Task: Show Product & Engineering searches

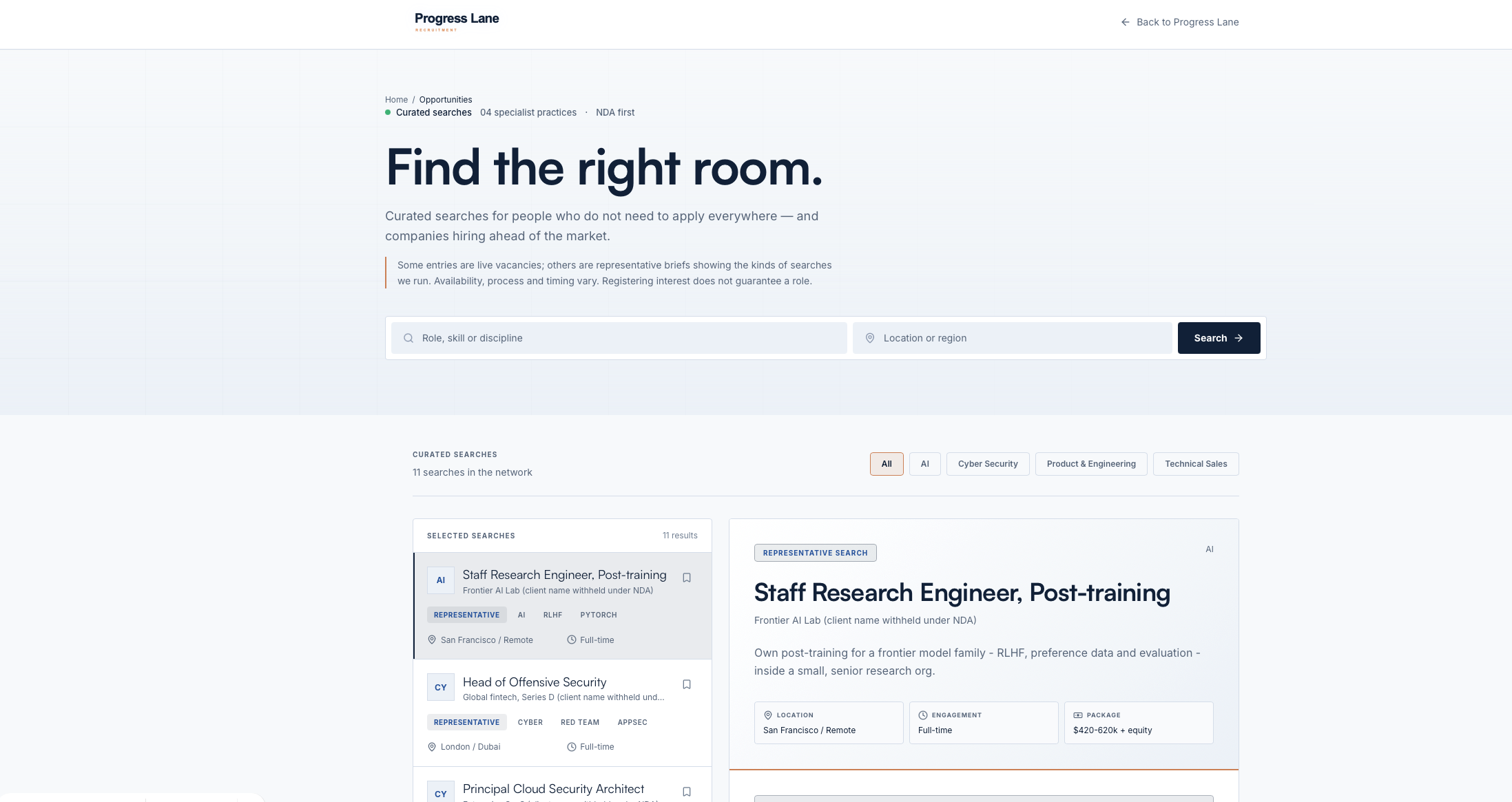Action: (1091, 464)
